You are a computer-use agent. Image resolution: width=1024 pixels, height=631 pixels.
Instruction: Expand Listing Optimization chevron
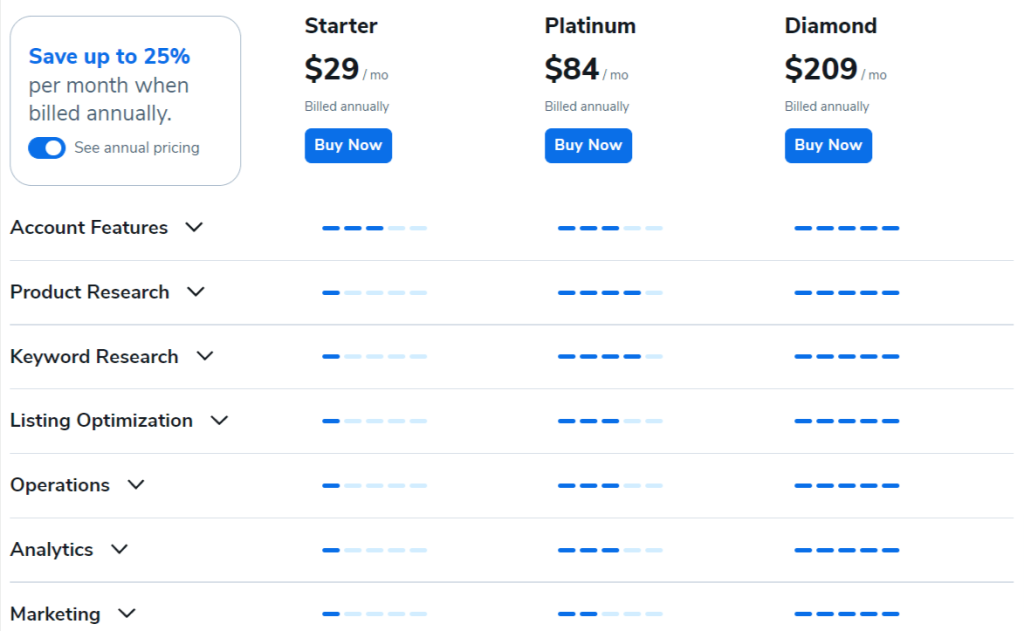click(x=219, y=420)
